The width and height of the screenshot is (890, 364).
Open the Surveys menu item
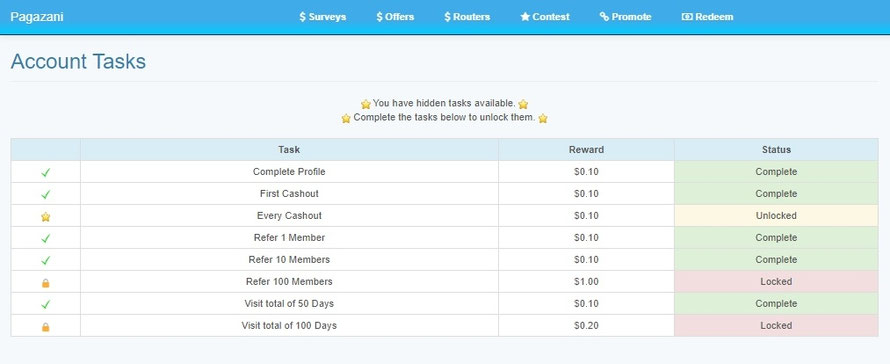pyautogui.click(x=322, y=17)
